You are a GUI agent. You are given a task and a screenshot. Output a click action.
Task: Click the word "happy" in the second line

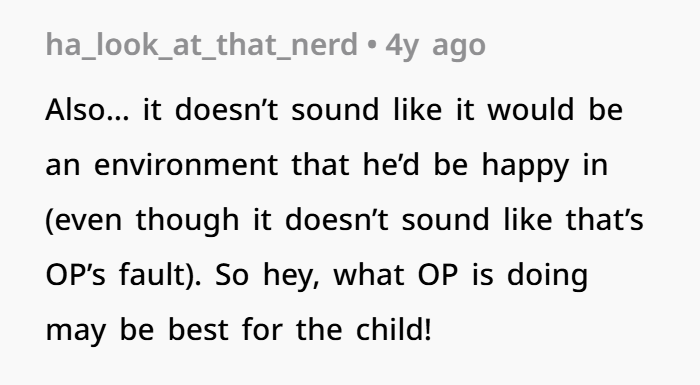(x=525, y=166)
